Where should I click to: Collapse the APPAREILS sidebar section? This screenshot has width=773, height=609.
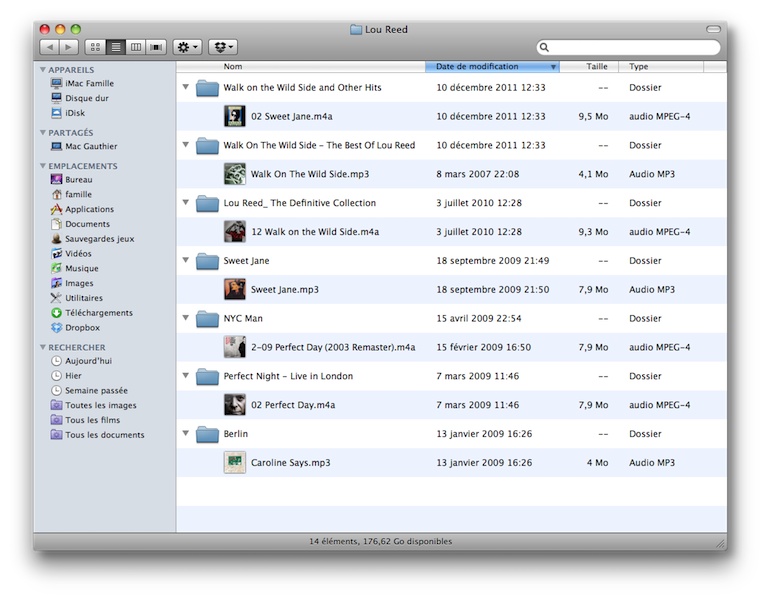coord(43,70)
